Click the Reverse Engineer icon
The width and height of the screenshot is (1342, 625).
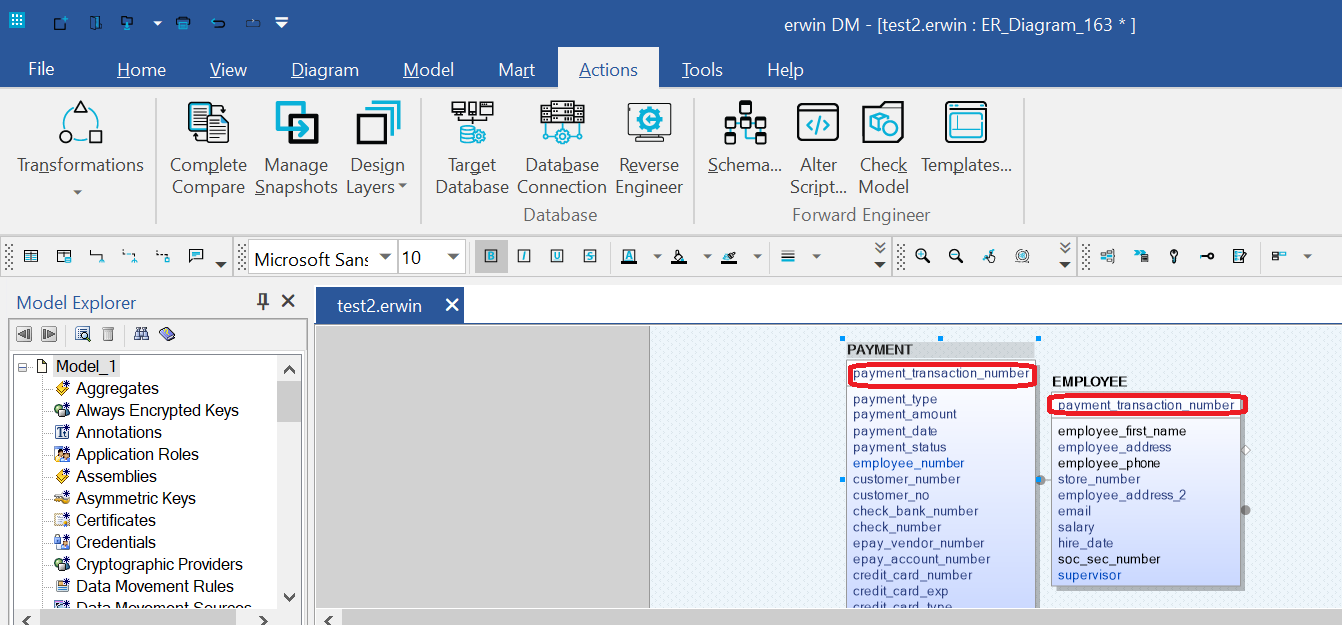pos(649,148)
